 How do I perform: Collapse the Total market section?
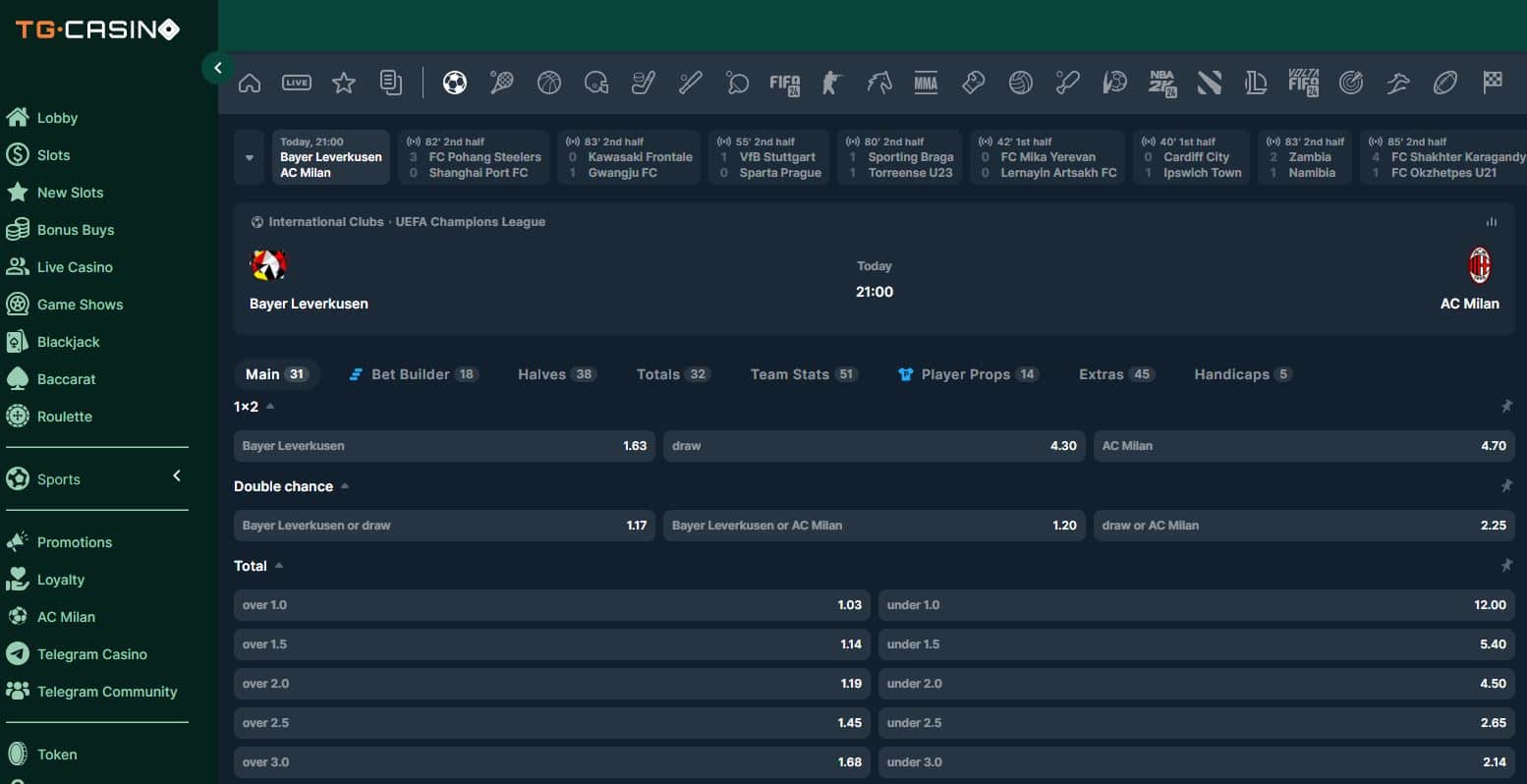click(x=279, y=565)
